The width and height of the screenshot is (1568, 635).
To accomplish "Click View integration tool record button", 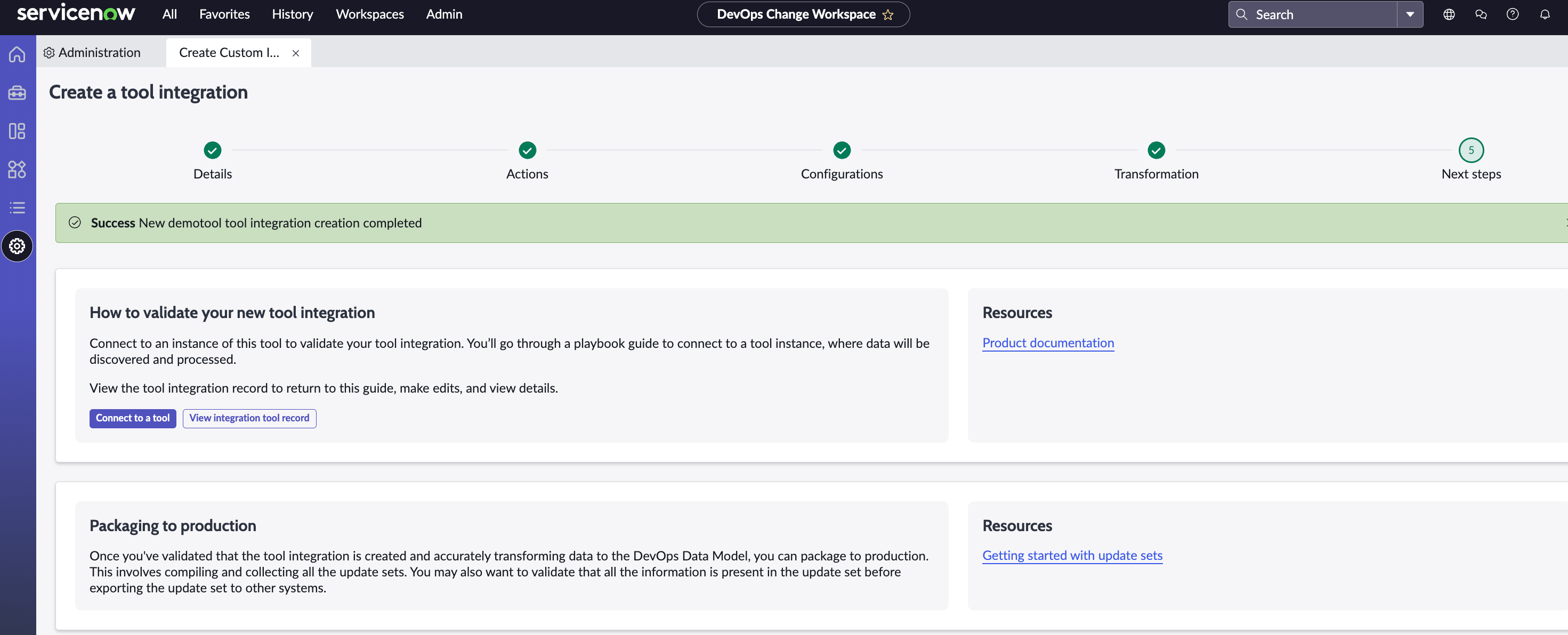I will point(249,418).
